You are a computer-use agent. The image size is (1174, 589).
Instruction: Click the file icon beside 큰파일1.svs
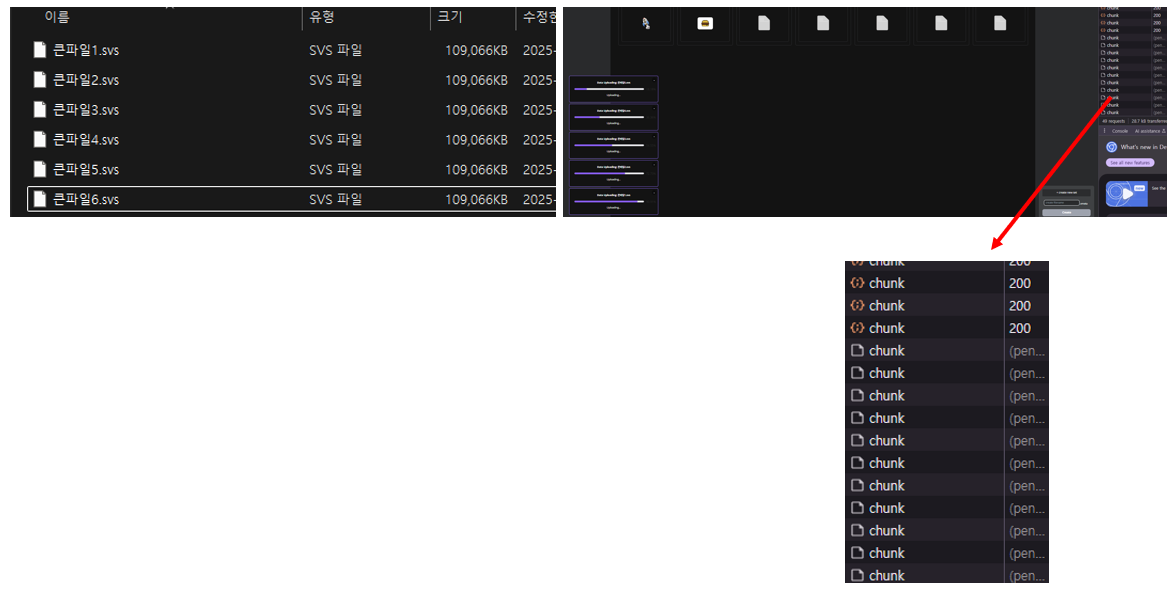click(40, 49)
